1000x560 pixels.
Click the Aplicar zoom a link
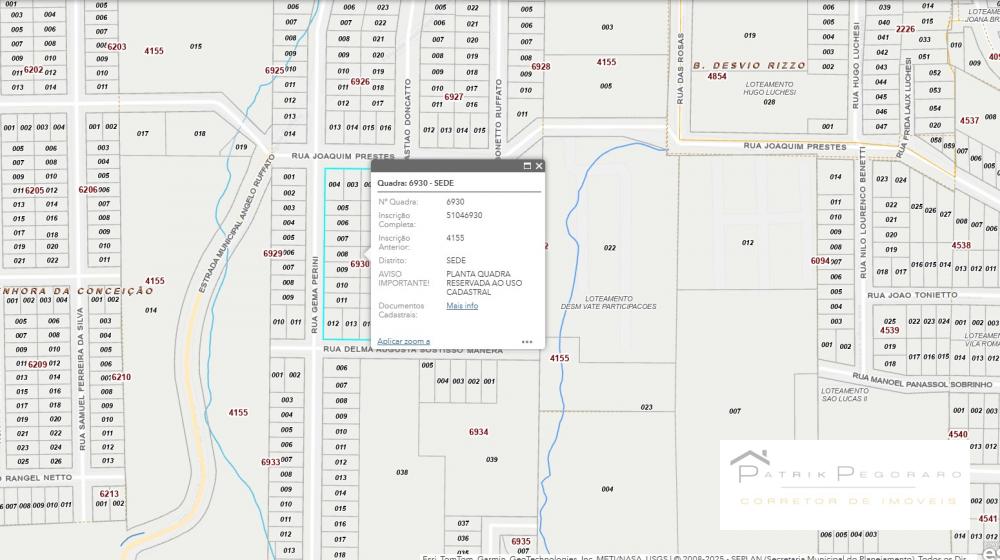[403, 342]
